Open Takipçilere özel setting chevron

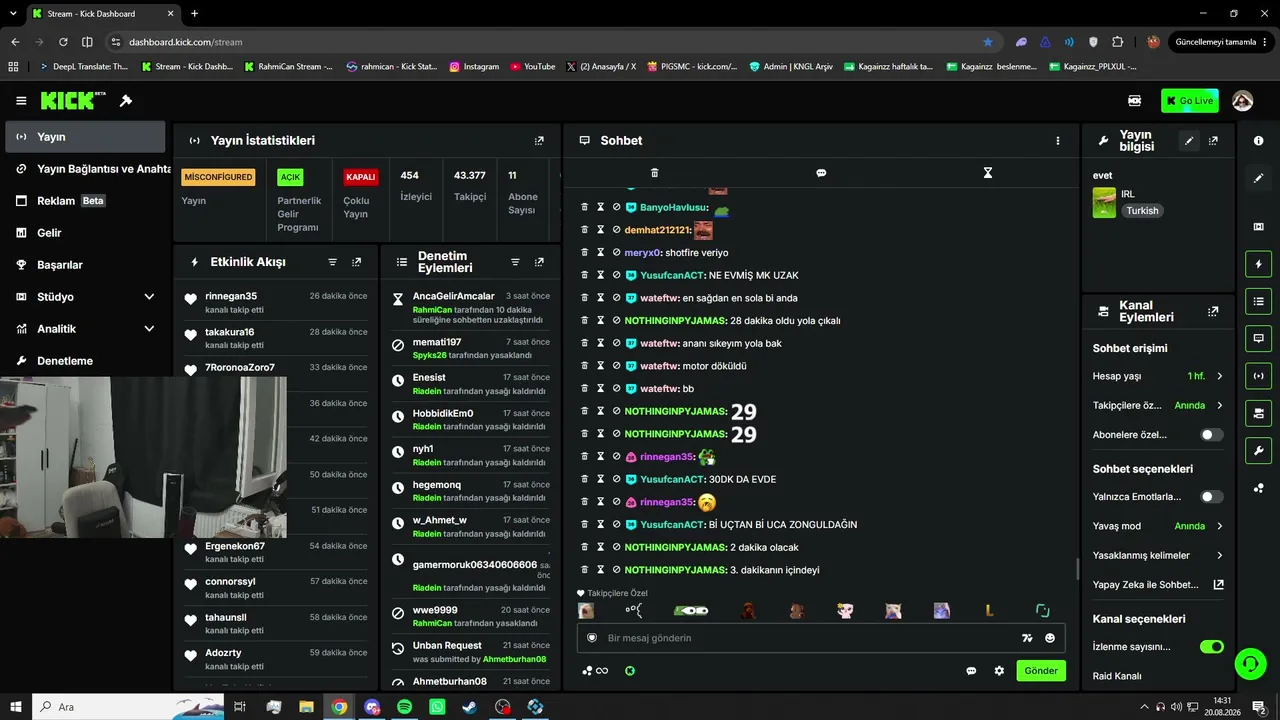tap(1219, 406)
